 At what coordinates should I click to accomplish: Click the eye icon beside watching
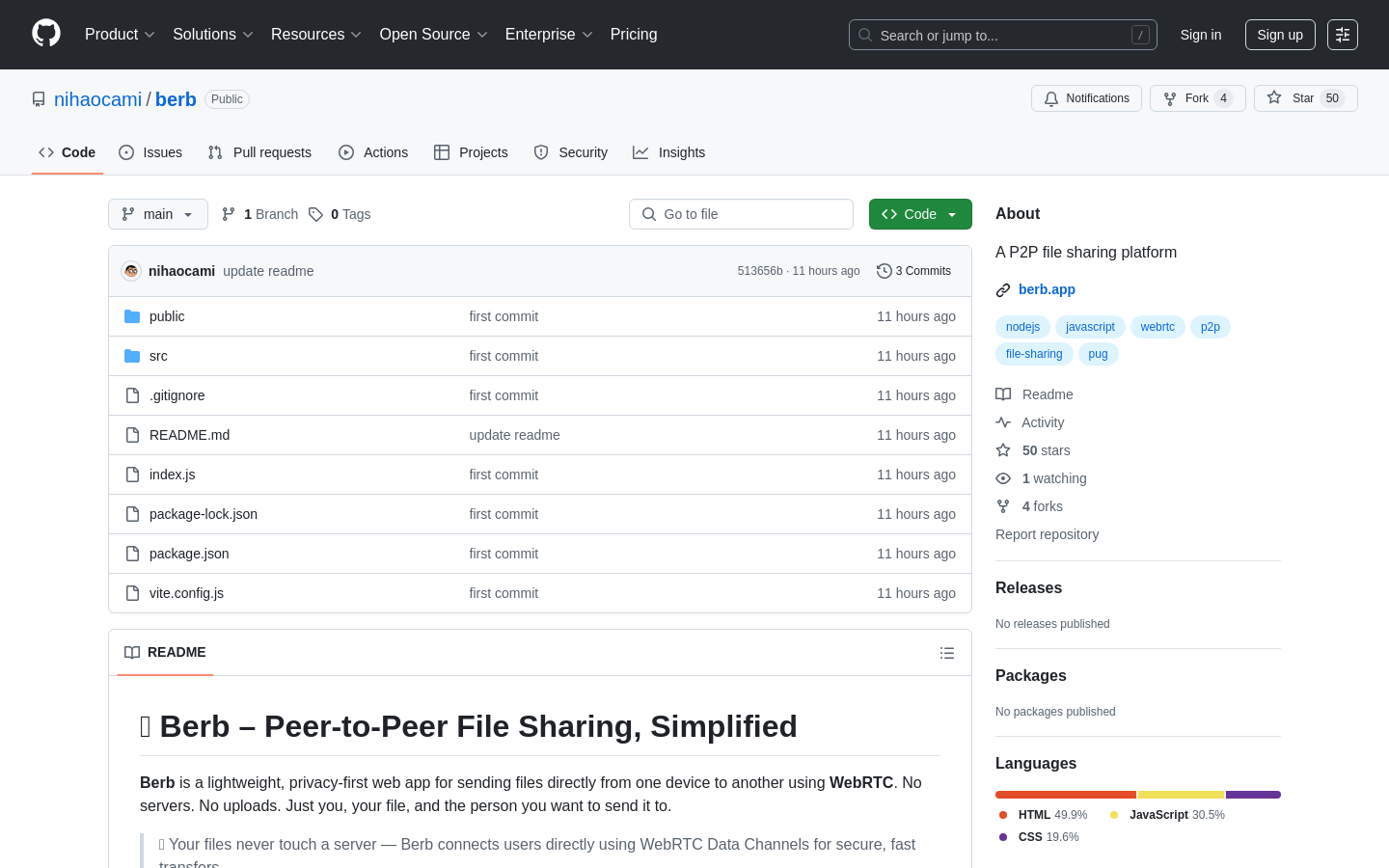pos(1003,478)
